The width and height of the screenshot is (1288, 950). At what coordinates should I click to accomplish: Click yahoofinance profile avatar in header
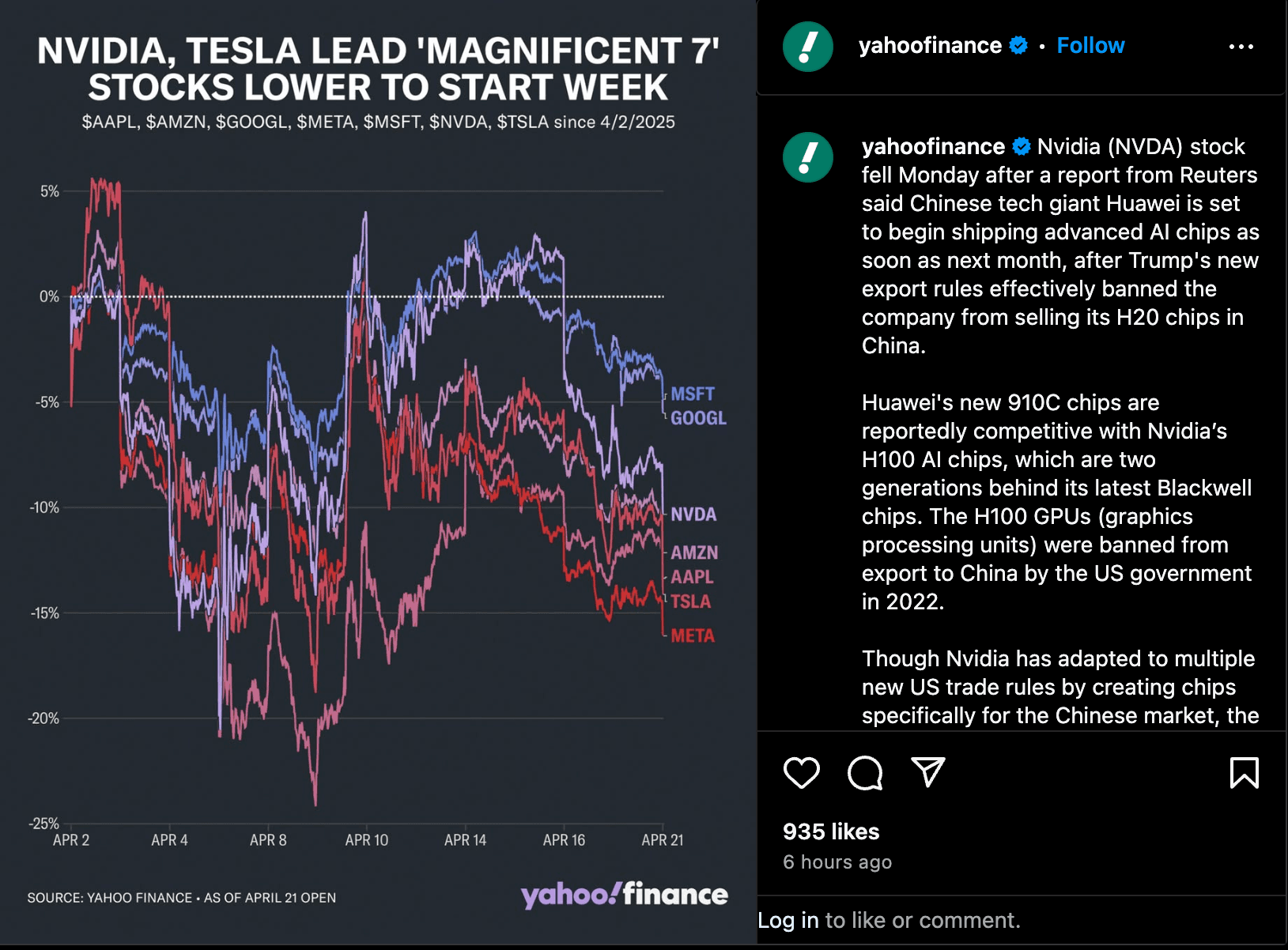807,47
